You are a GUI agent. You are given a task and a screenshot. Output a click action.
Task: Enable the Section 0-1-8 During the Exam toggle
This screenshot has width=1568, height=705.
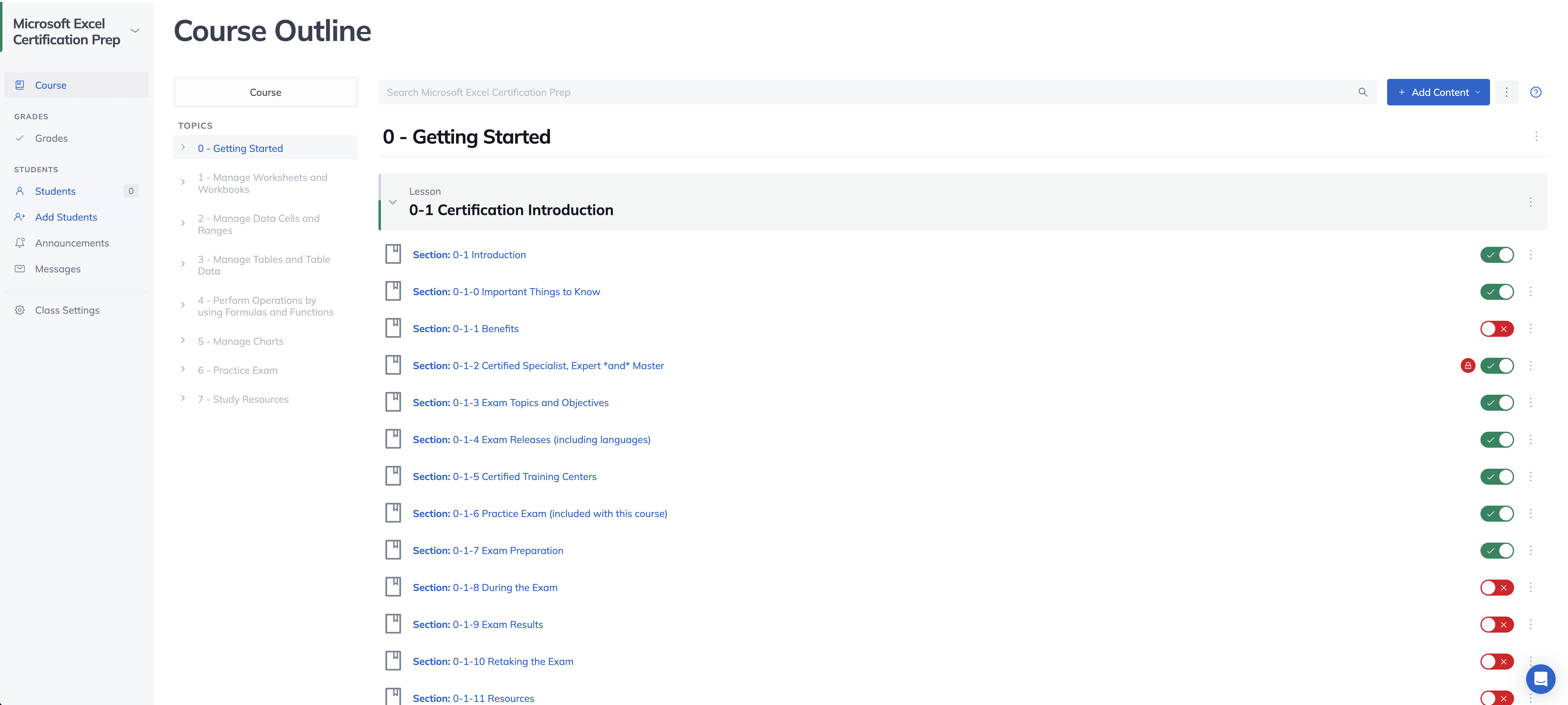tap(1497, 588)
